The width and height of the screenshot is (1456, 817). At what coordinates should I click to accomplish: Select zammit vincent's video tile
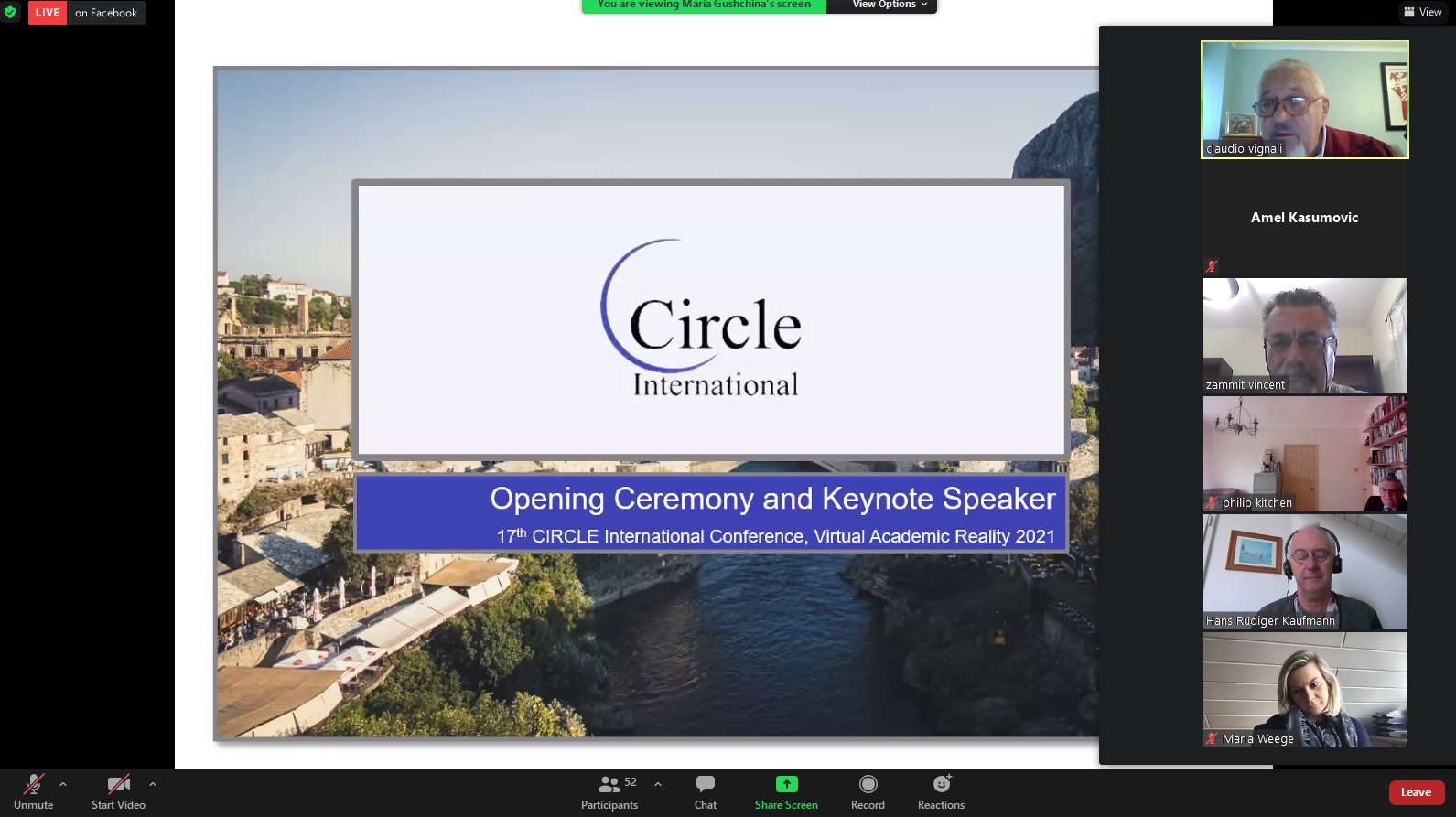pos(1305,336)
